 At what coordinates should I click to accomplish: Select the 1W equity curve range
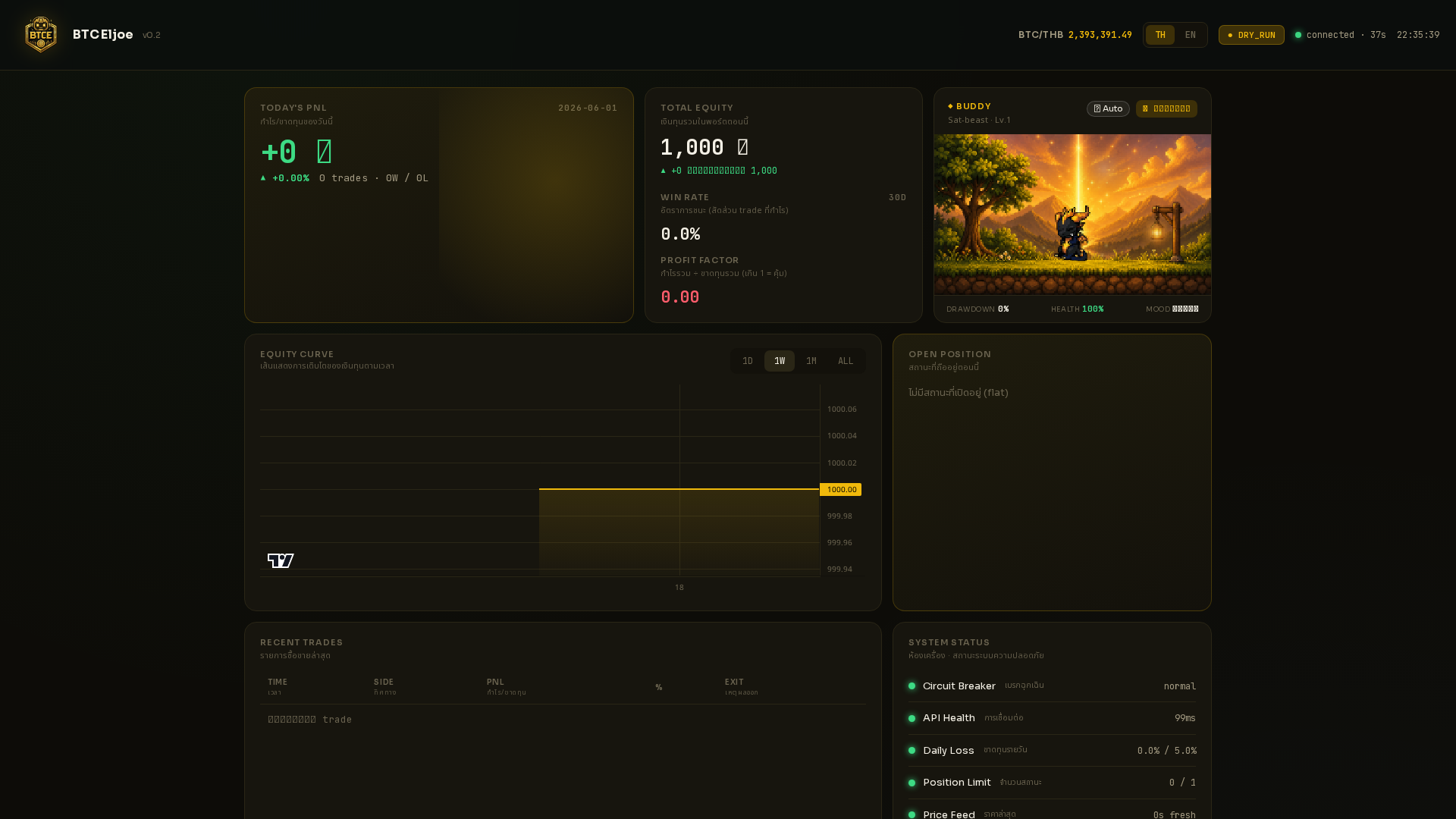point(780,361)
